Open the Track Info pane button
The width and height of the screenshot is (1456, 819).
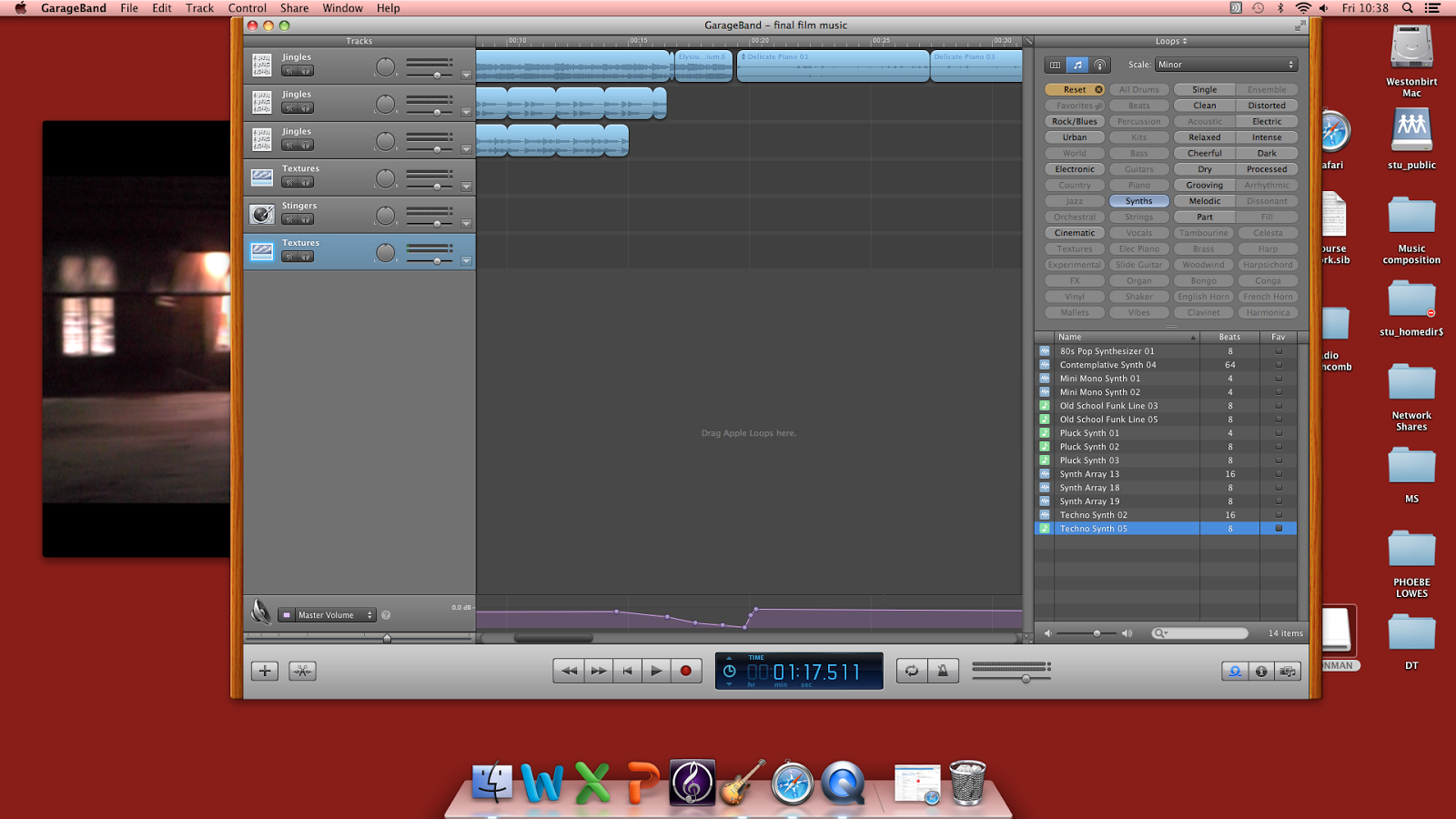[x=1261, y=671]
